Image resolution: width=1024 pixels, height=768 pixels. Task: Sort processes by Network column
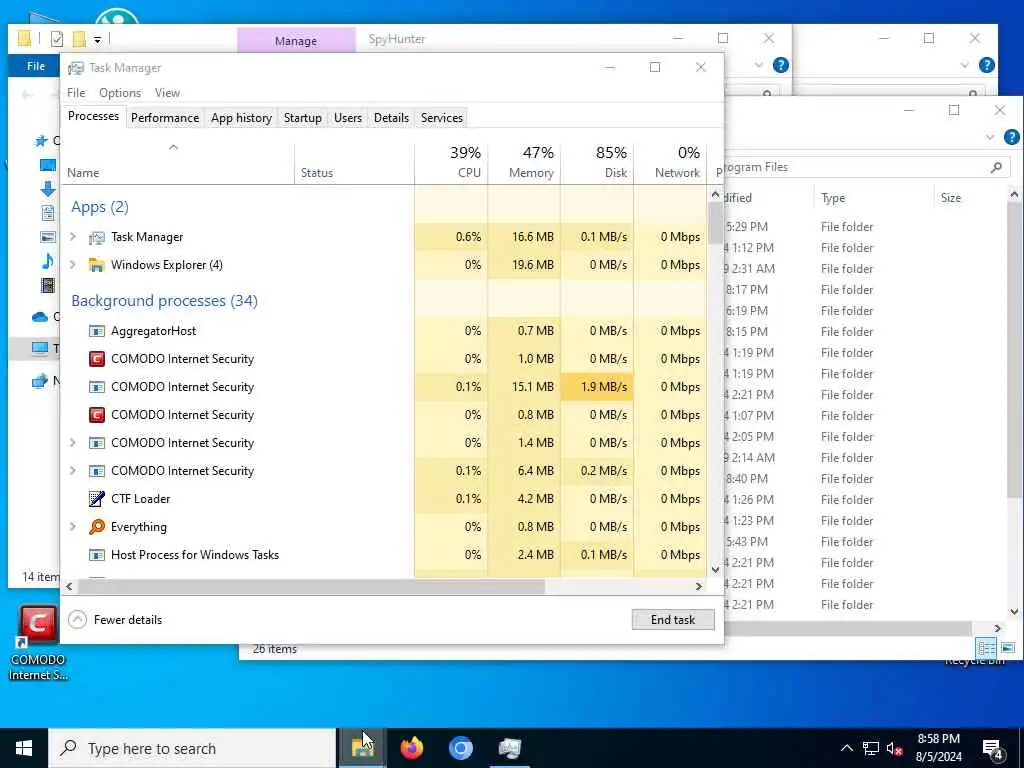[x=670, y=163]
